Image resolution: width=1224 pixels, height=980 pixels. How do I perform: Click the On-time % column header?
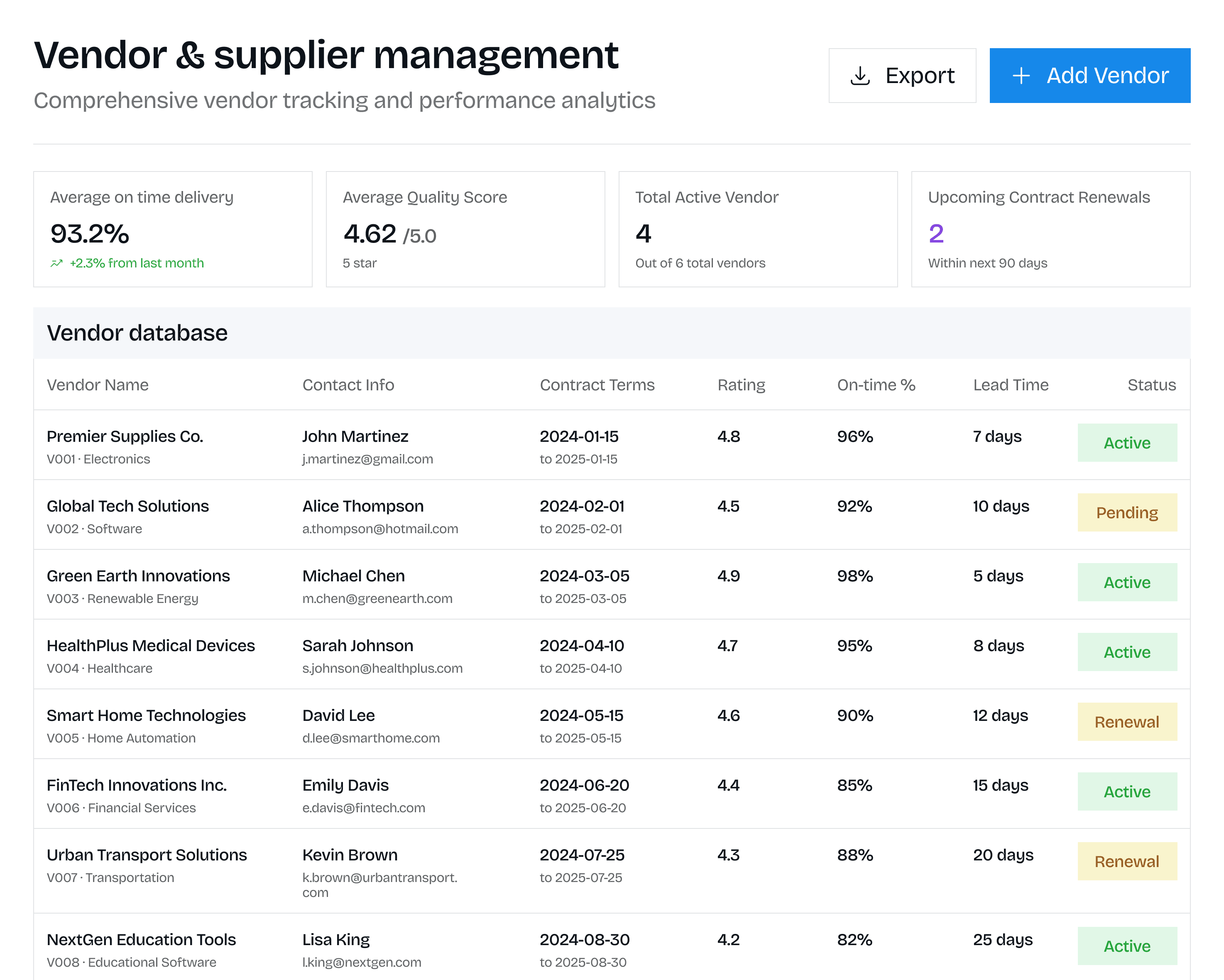pos(875,385)
